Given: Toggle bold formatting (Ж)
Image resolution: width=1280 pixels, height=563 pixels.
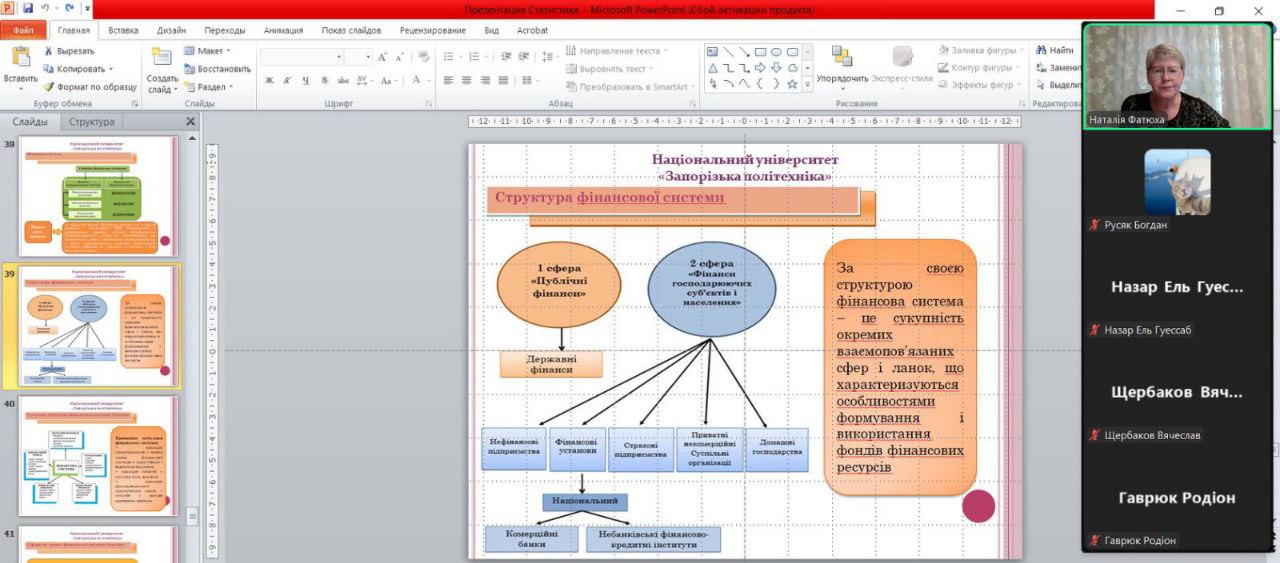Looking at the screenshot, I should pyautogui.click(x=269, y=80).
